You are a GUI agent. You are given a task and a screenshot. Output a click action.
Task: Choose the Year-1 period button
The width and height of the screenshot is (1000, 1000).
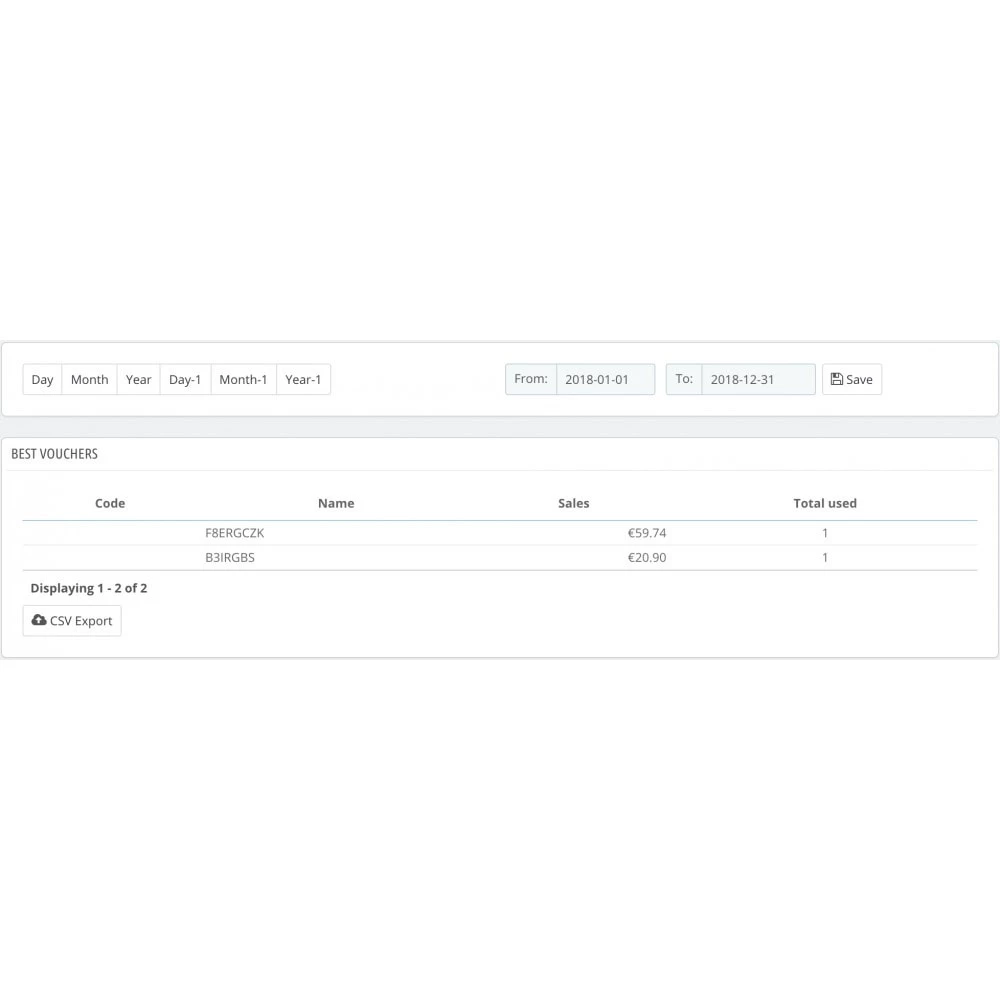coord(303,379)
